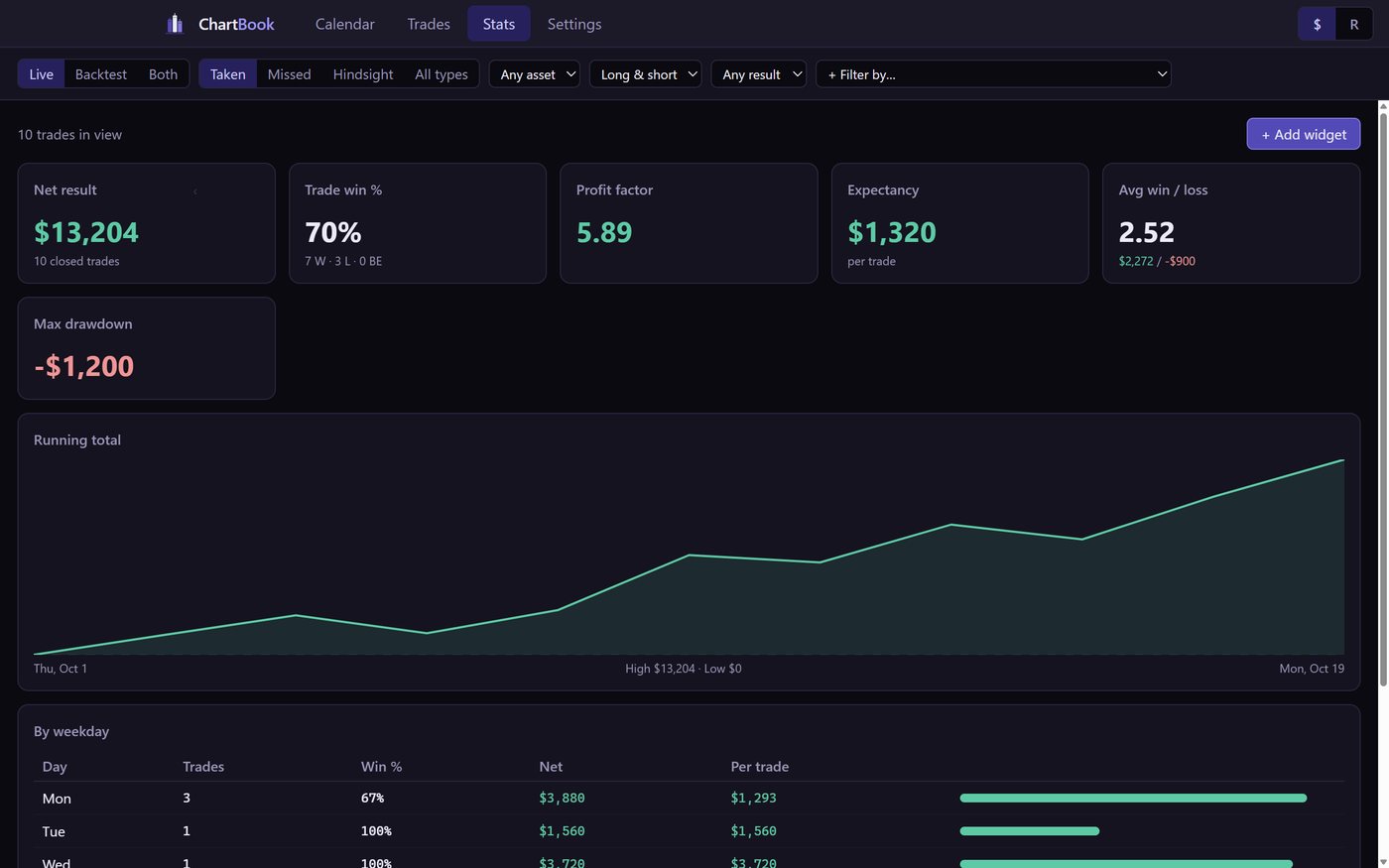Click the 'Mon, Oct 19' chart label
1389x868 pixels.
[x=1312, y=669]
